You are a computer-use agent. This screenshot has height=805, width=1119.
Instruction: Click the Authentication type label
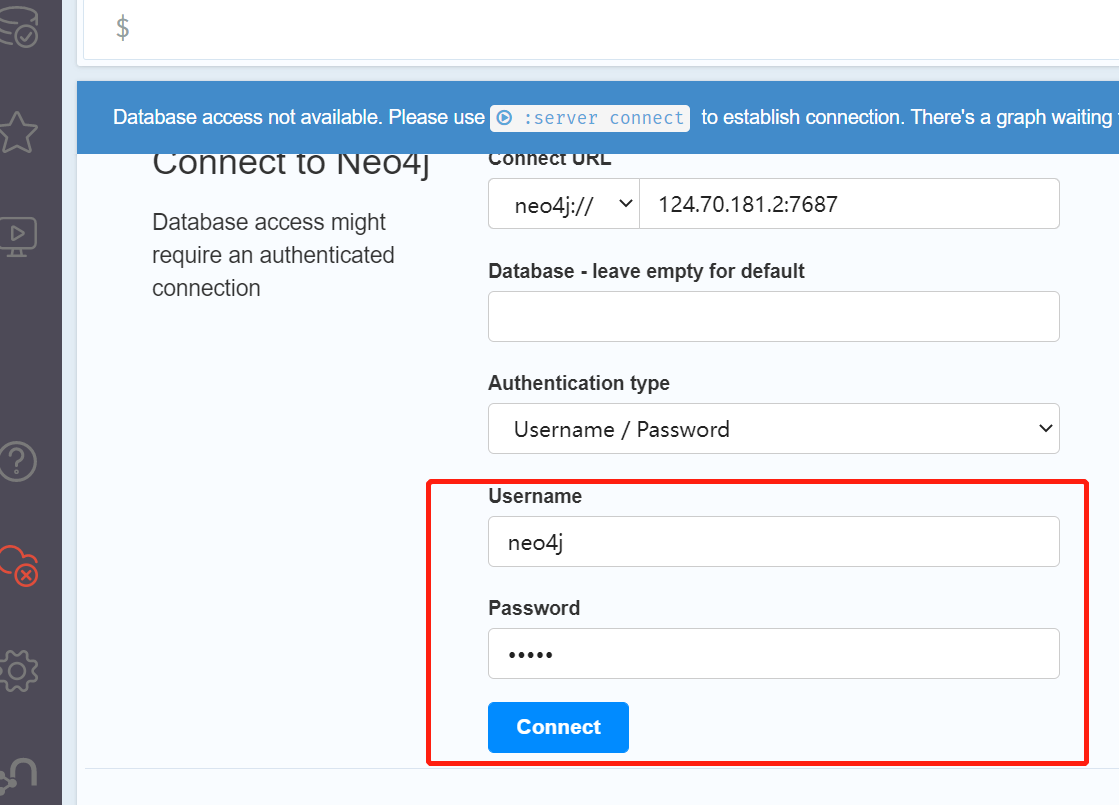tap(579, 383)
